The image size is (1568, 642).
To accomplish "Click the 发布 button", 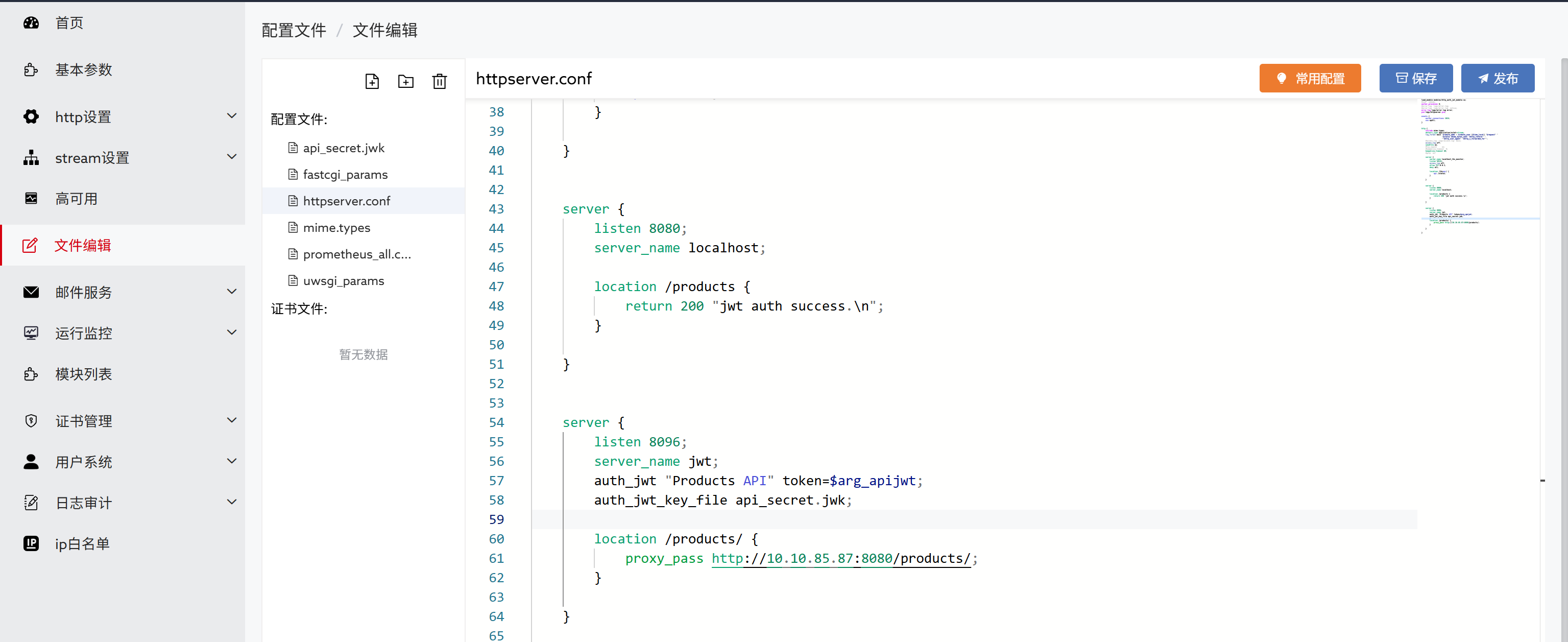I will (x=1498, y=78).
